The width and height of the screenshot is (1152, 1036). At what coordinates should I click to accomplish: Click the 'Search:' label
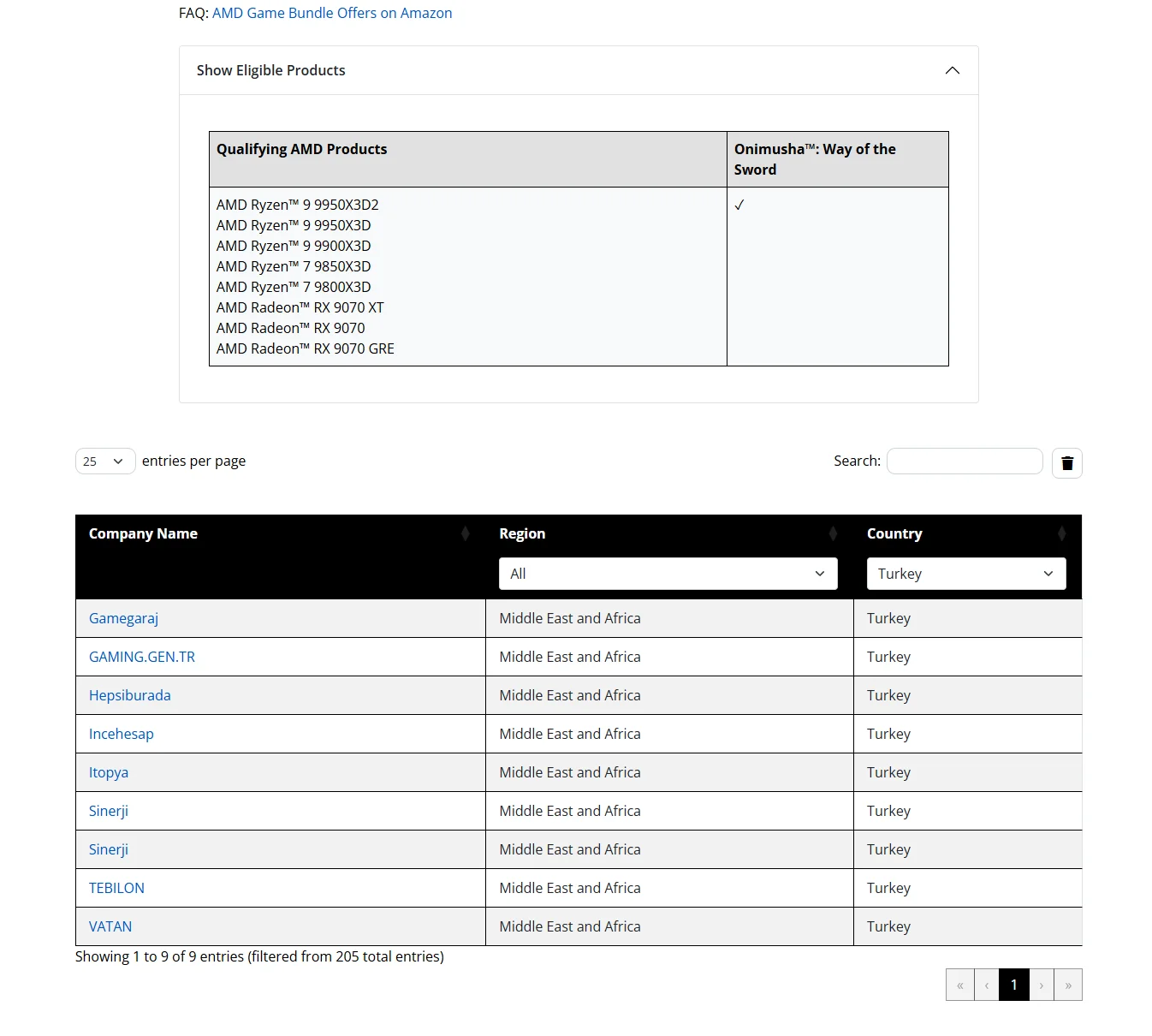857,461
